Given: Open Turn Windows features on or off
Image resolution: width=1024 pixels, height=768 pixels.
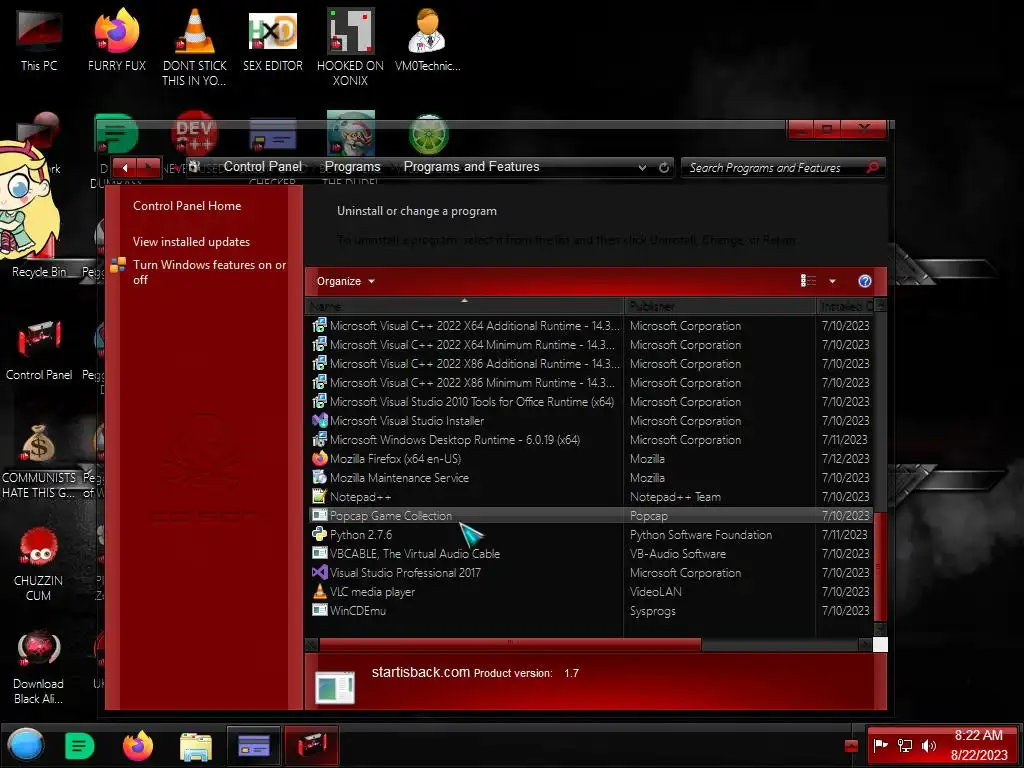Looking at the screenshot, I should click(x=209, y=272).
